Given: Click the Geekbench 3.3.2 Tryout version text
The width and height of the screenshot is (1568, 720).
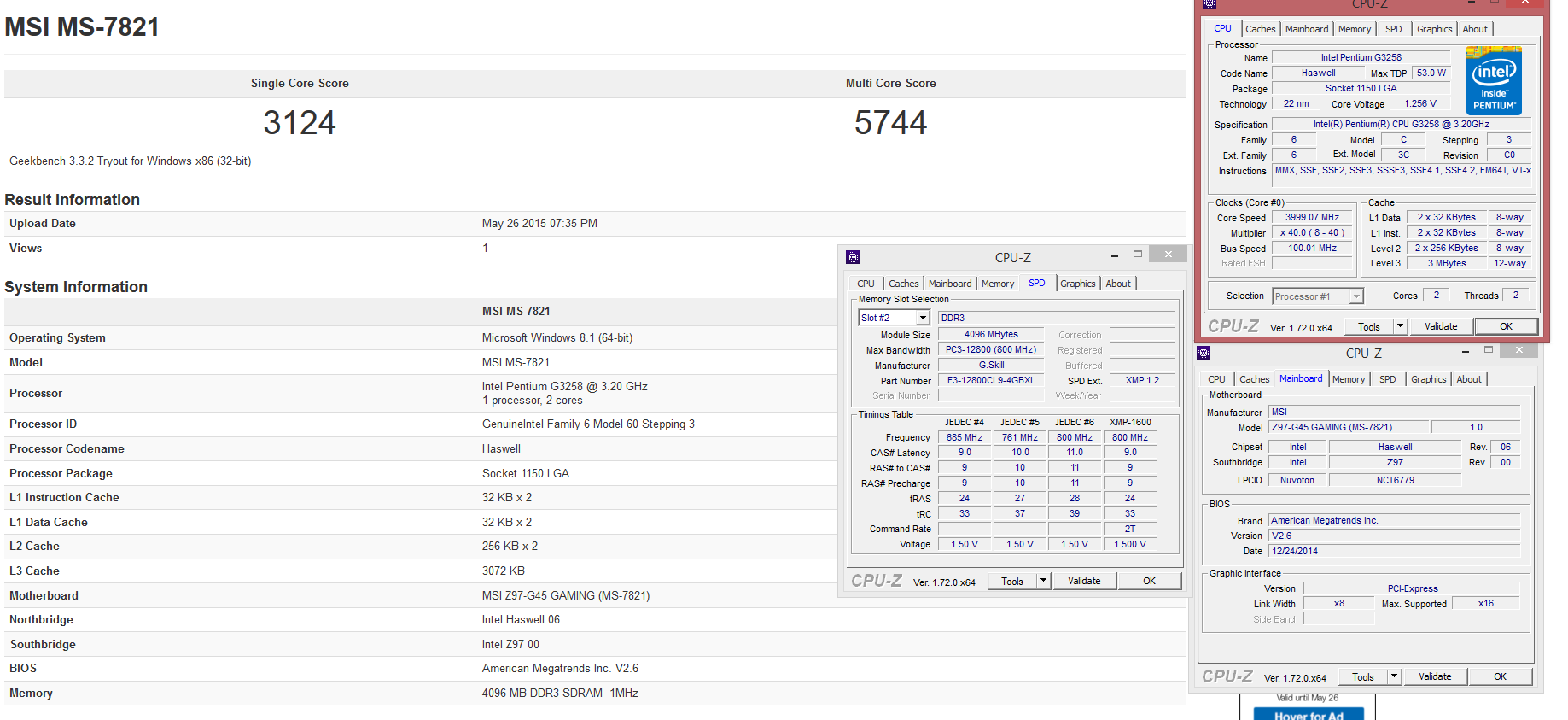Looking at the screenshot, I should pyautogui.click(x=131, y=161).
